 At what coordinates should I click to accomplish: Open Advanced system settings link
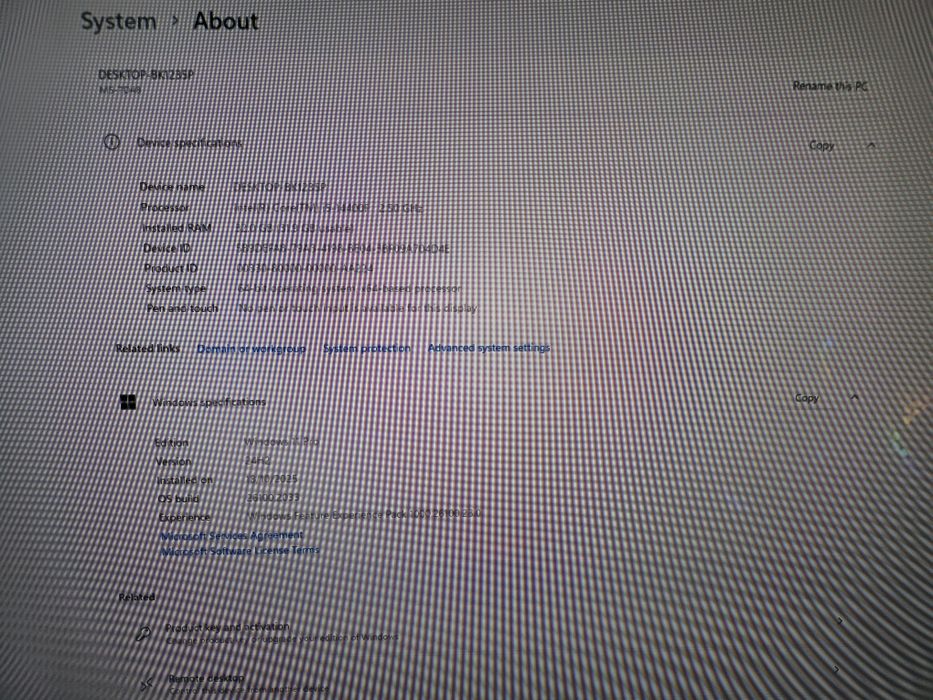point(489,348)
